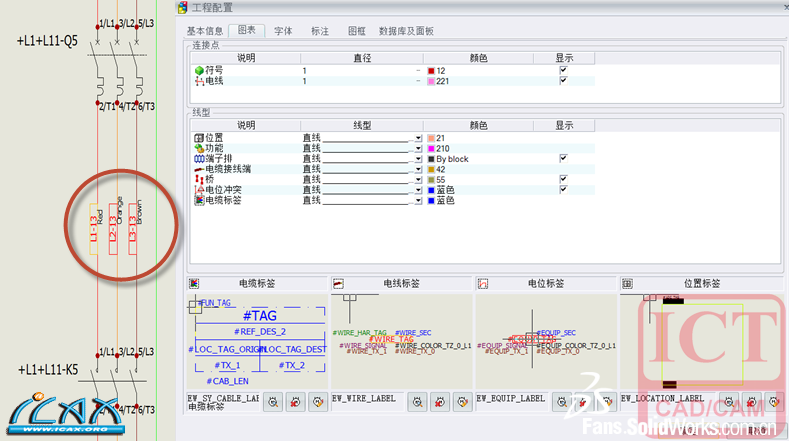This screenshot has height=441, width=789.
Task: Open line type dropdown for 电缆接线端
Action: (418, 169)
